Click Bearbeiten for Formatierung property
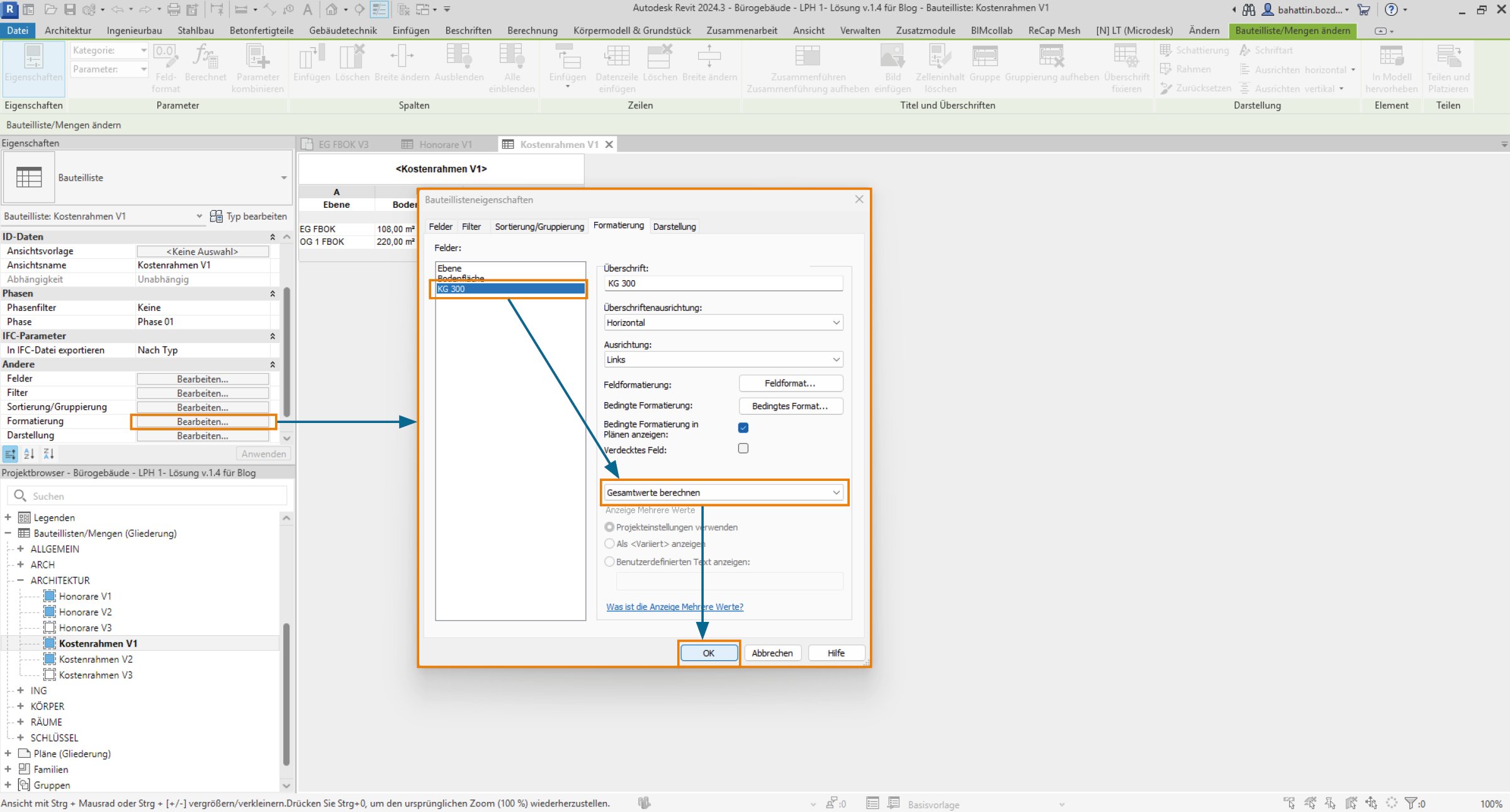 pos(203,422)
